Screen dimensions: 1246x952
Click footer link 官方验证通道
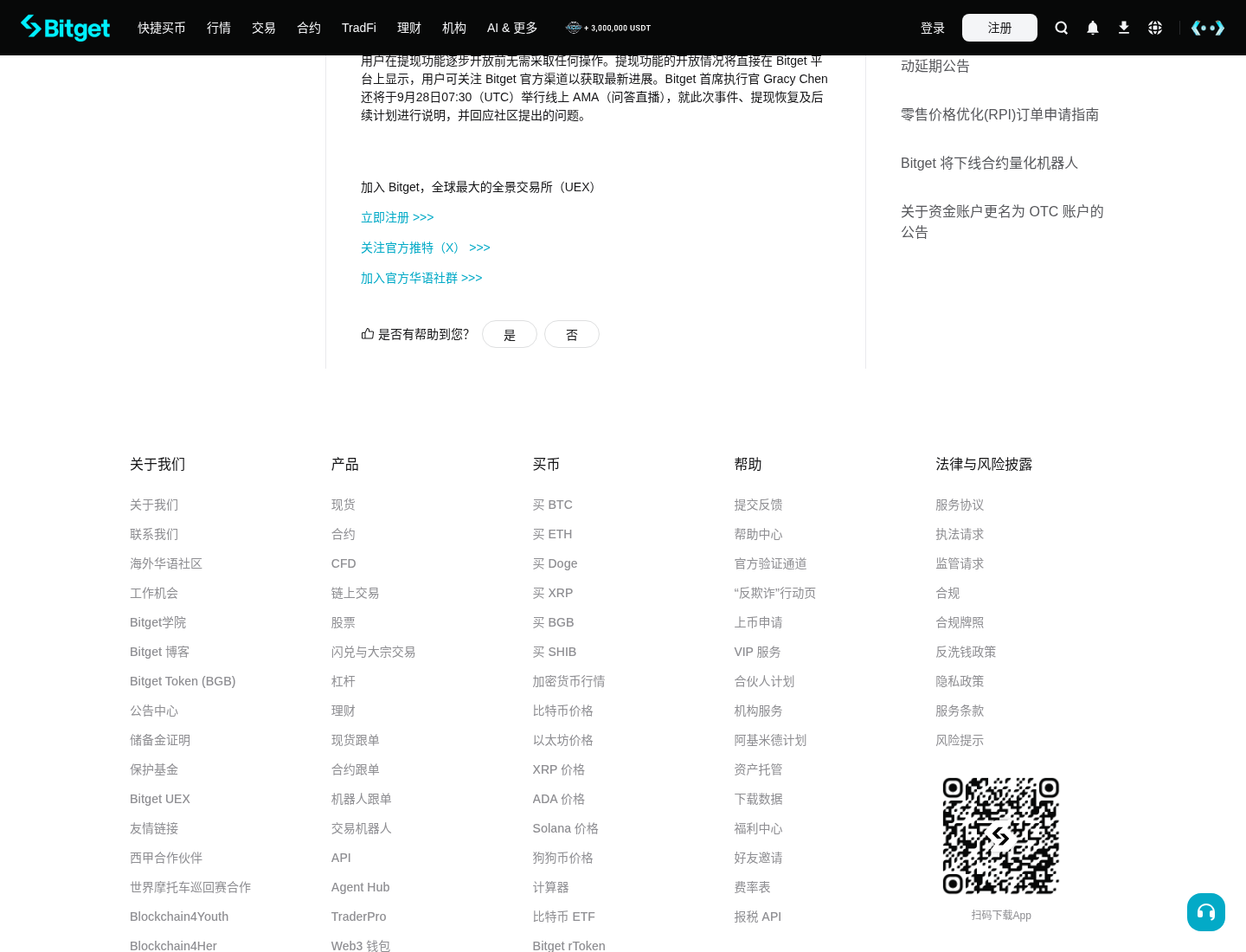771,563
